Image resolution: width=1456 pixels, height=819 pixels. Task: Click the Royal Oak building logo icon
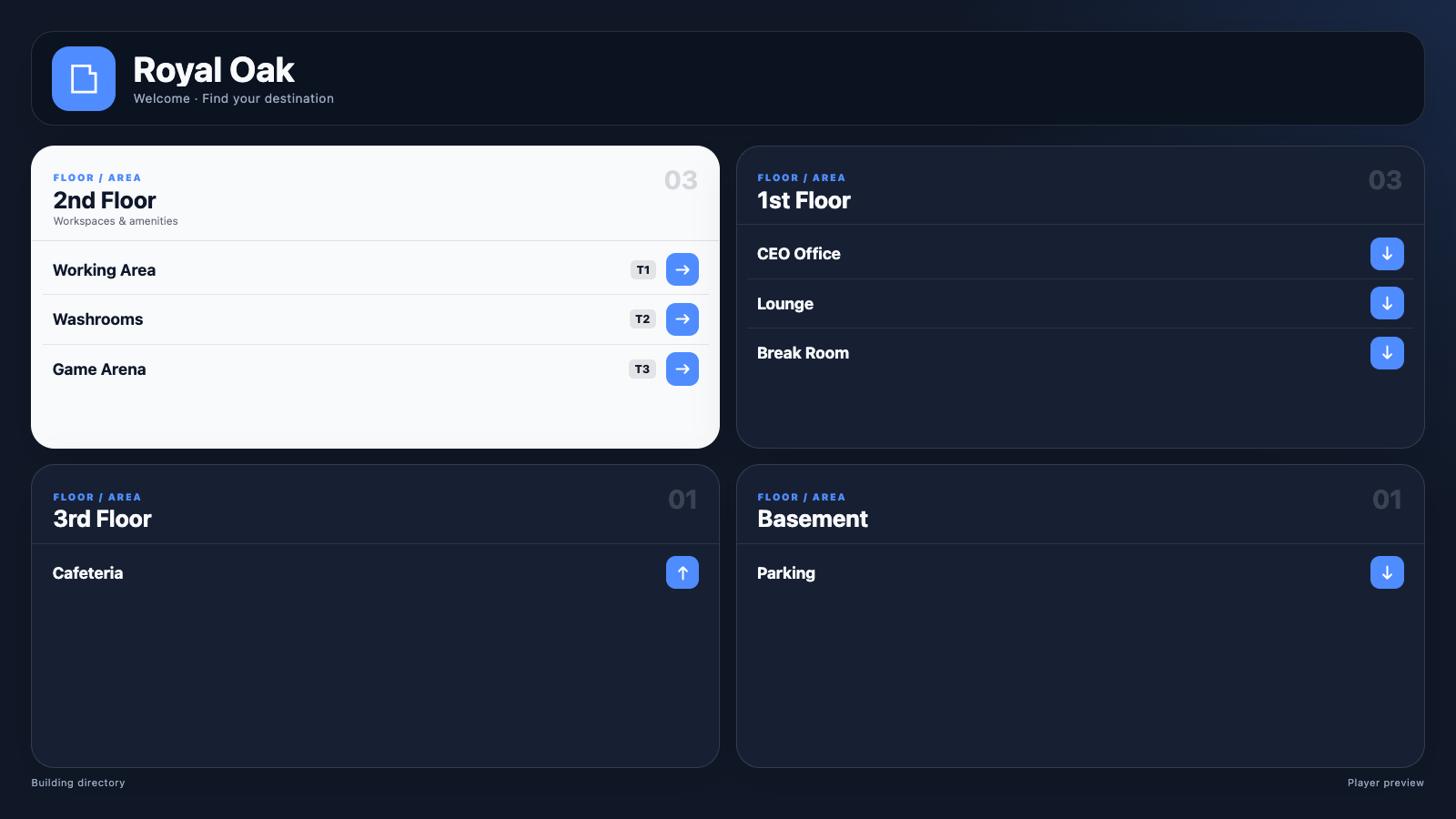pyautogui.click(x=84, y=78)
